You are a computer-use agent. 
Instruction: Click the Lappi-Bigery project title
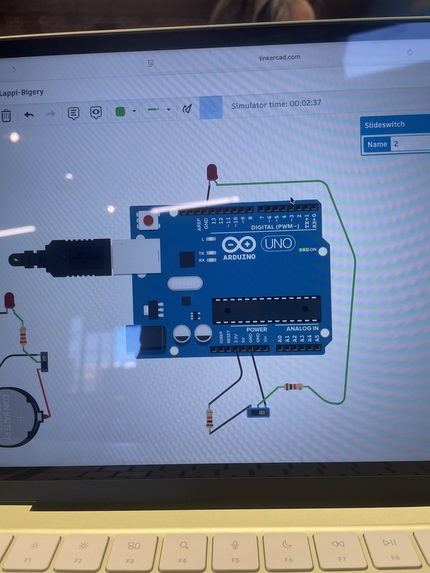pos(22,92)
